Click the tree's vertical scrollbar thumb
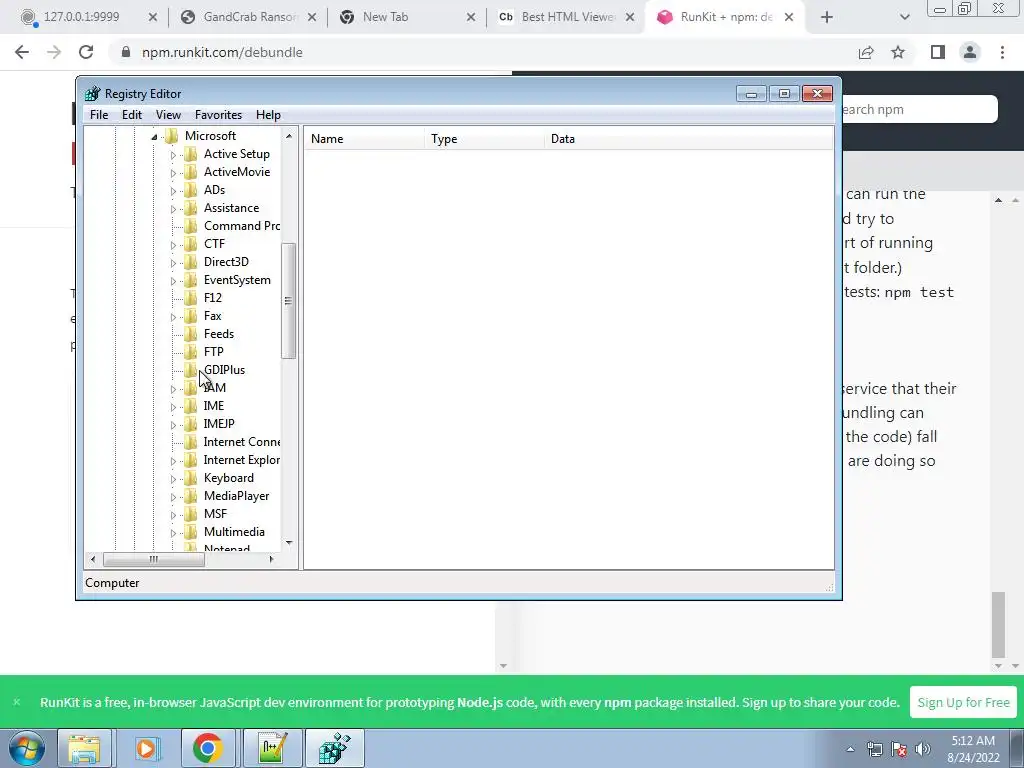 (x=288, y=300)
